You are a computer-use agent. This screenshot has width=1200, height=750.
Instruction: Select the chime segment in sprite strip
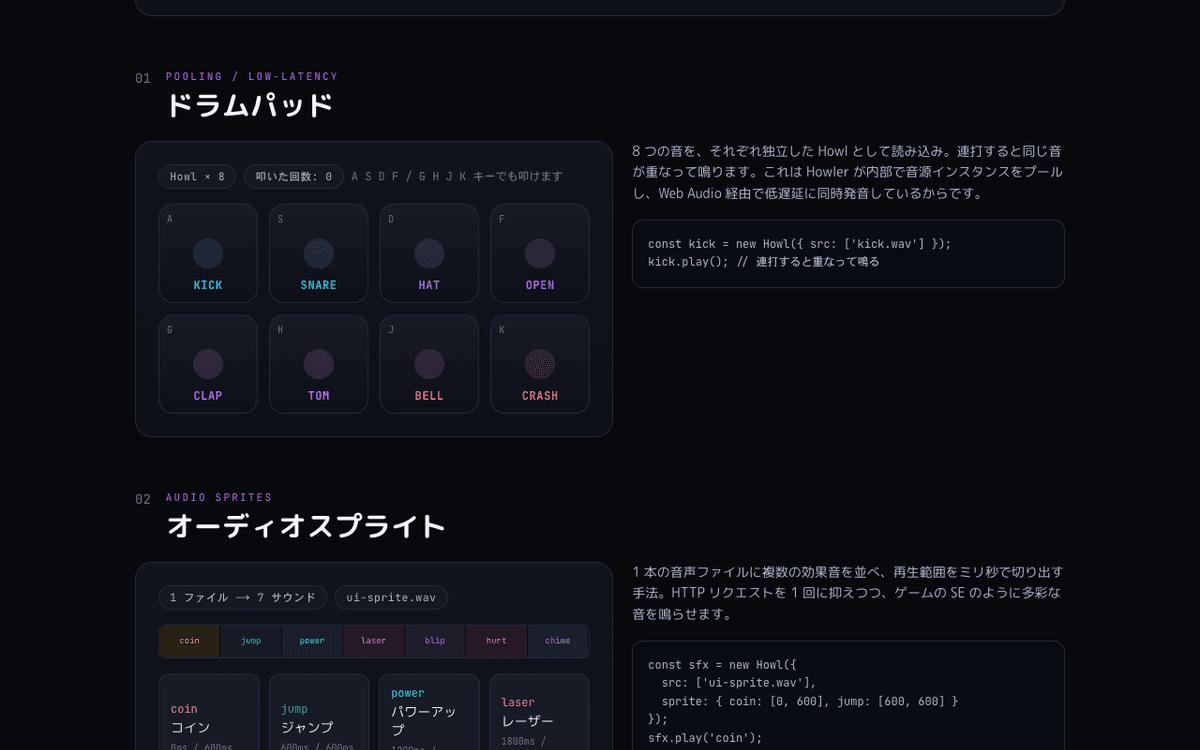click(x=558, y=641)
